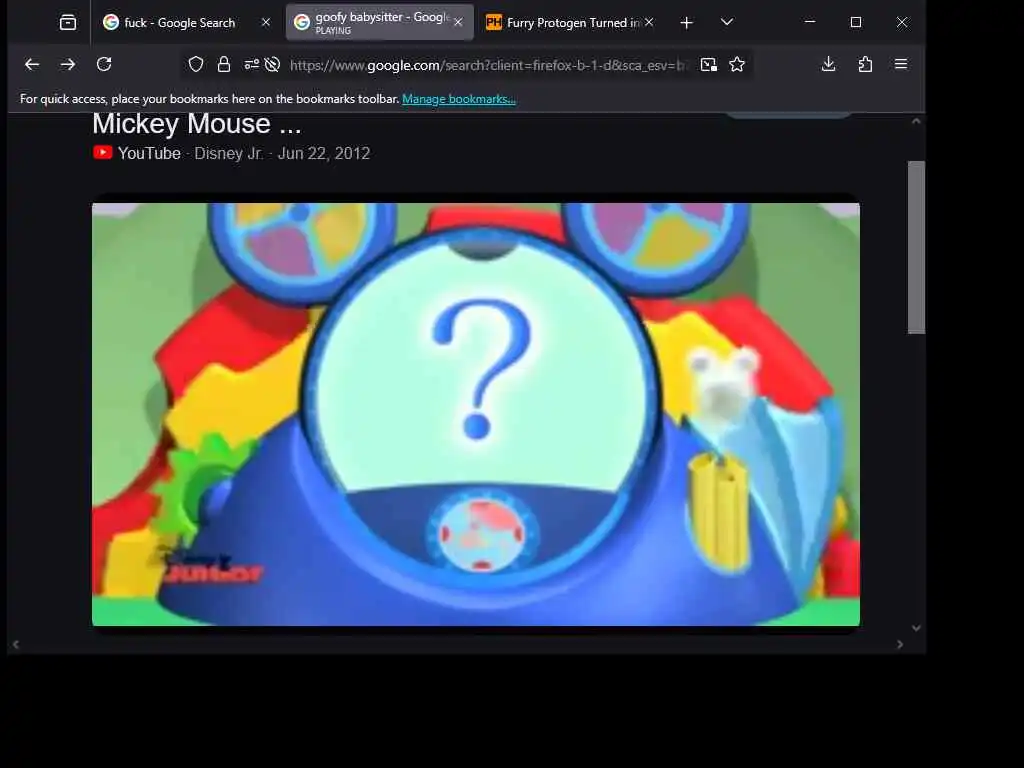Close the 'goofy babysitter' tab
The height and width of the screenshot is (768, 1024).
coord(458,22)
